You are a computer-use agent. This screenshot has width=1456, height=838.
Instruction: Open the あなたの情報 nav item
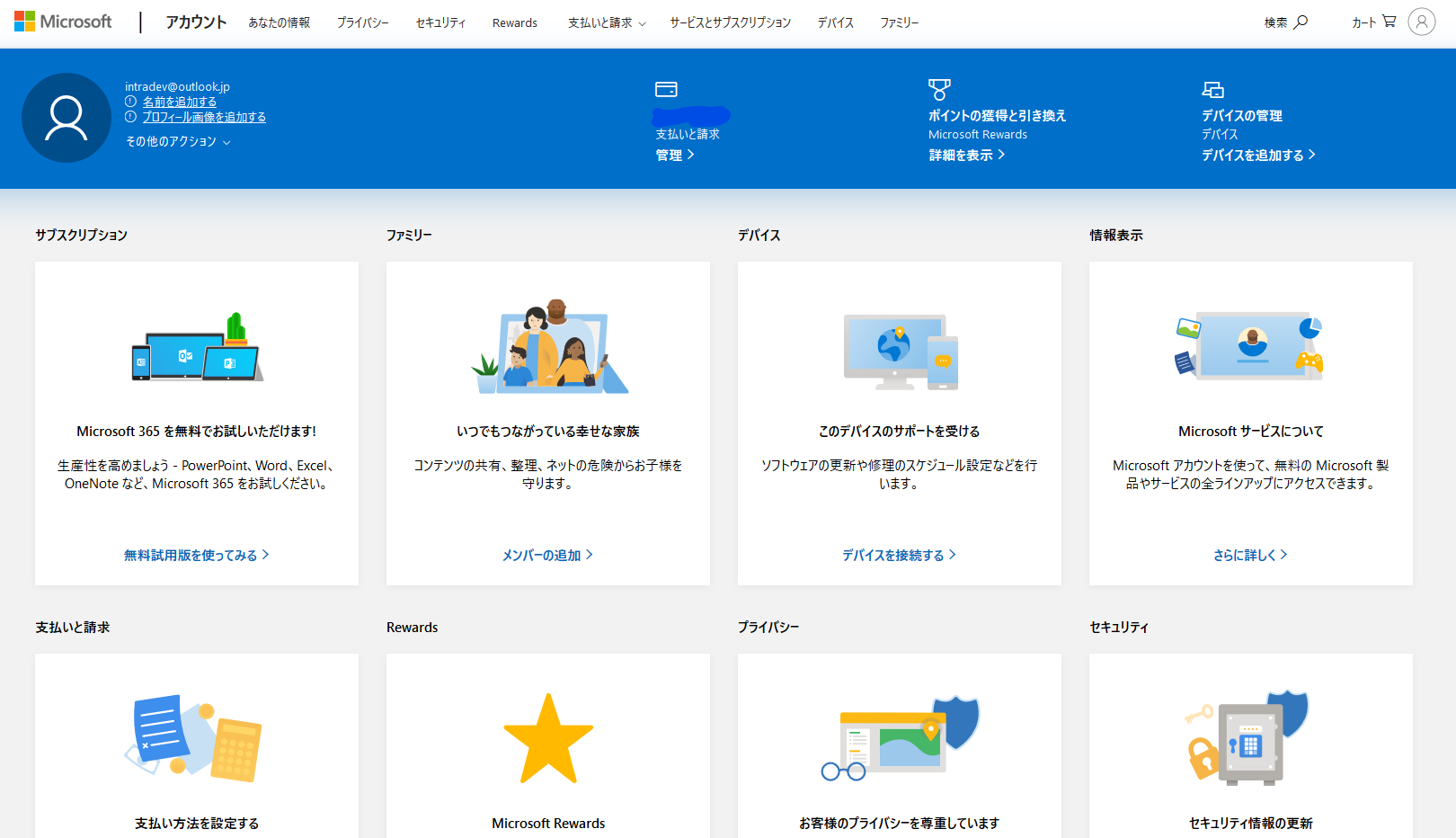pyautogui.click(x=280, y=22)
